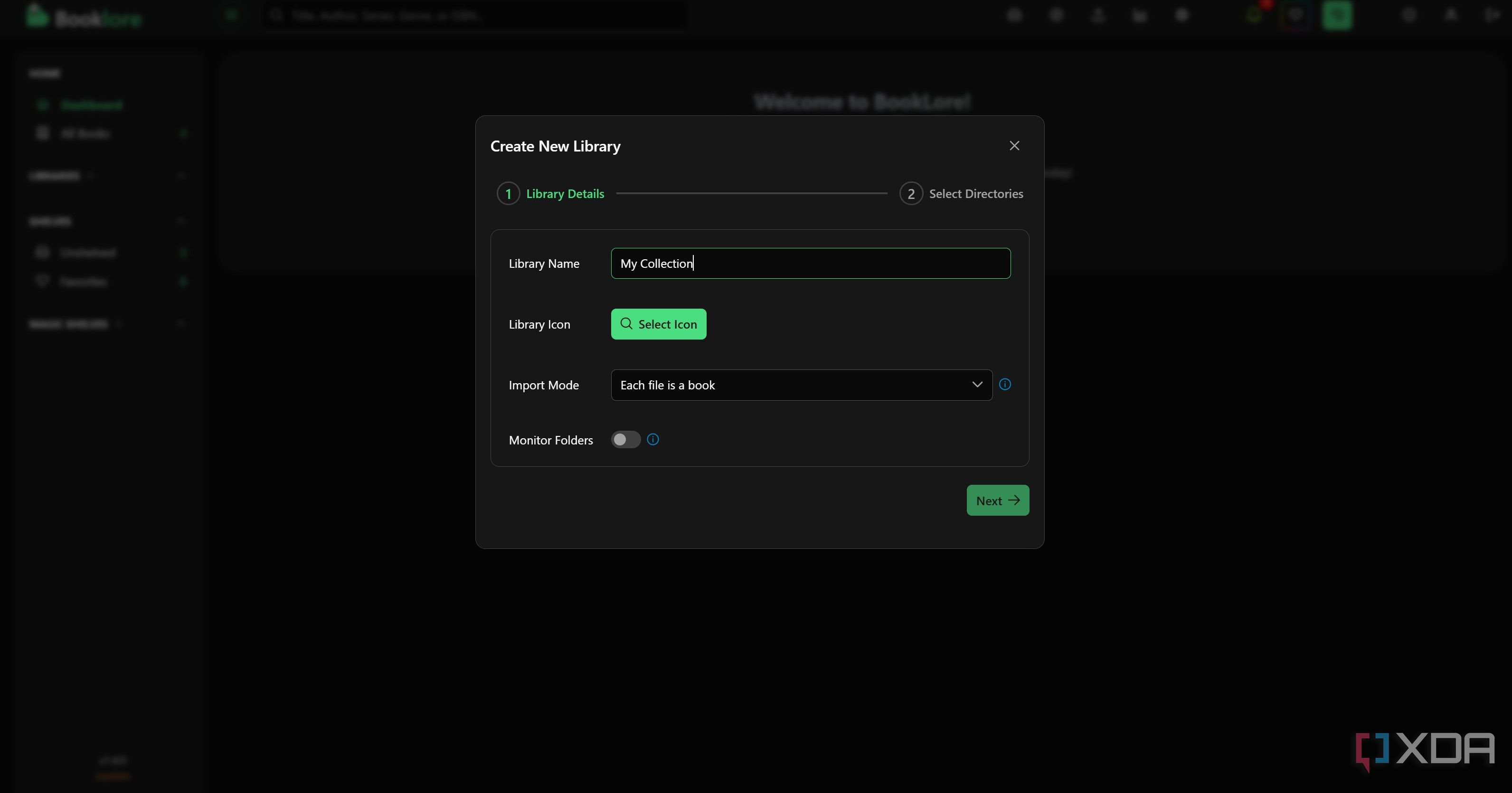The width and height of the screenshot is (1512, 793).
Task: Show Monitor Folders info icon
Action: (x=652, y=440)
